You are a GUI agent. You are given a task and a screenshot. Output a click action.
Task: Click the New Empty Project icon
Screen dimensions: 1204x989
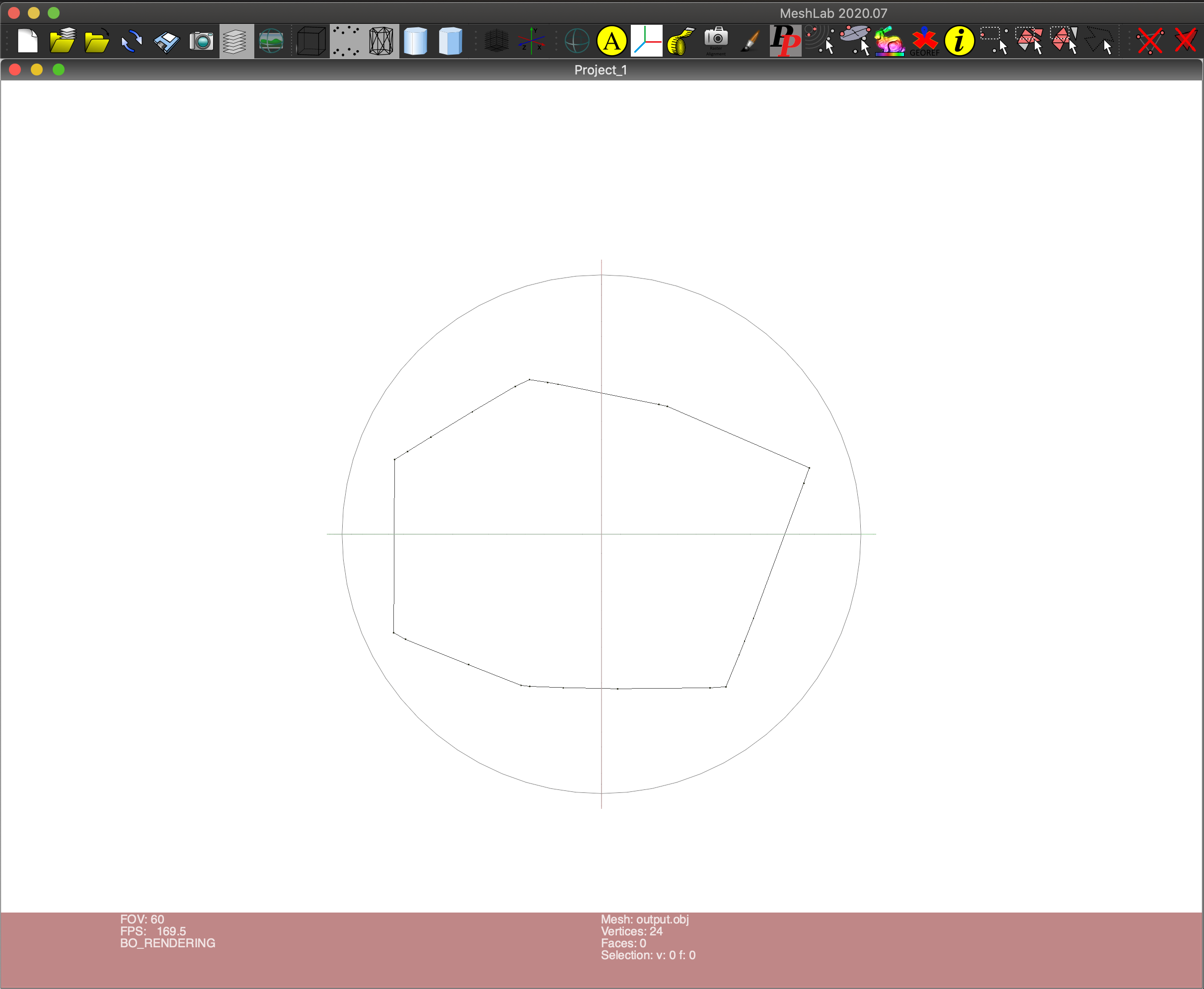tap(27, 41)
